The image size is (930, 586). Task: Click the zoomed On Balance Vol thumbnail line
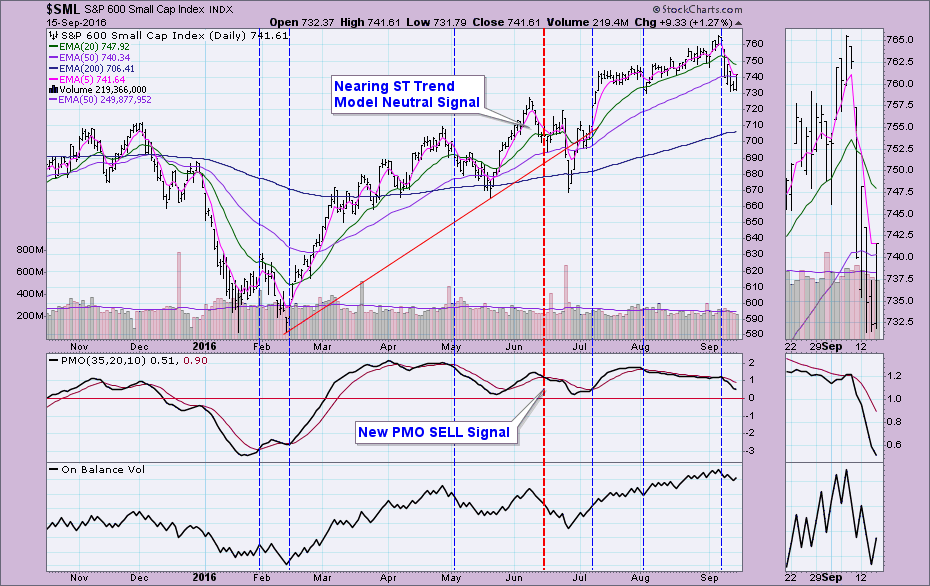pyautogui.click(x=831, y=518)
